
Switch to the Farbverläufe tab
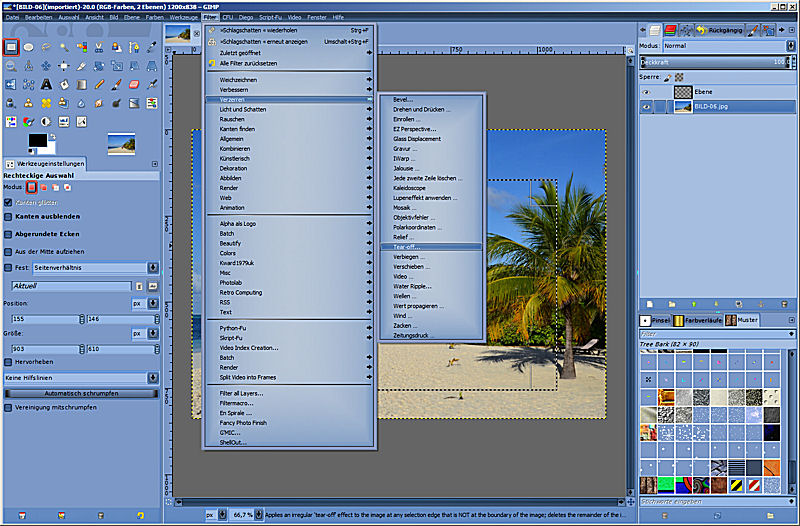pyautogui.click(x=697, y=320)
